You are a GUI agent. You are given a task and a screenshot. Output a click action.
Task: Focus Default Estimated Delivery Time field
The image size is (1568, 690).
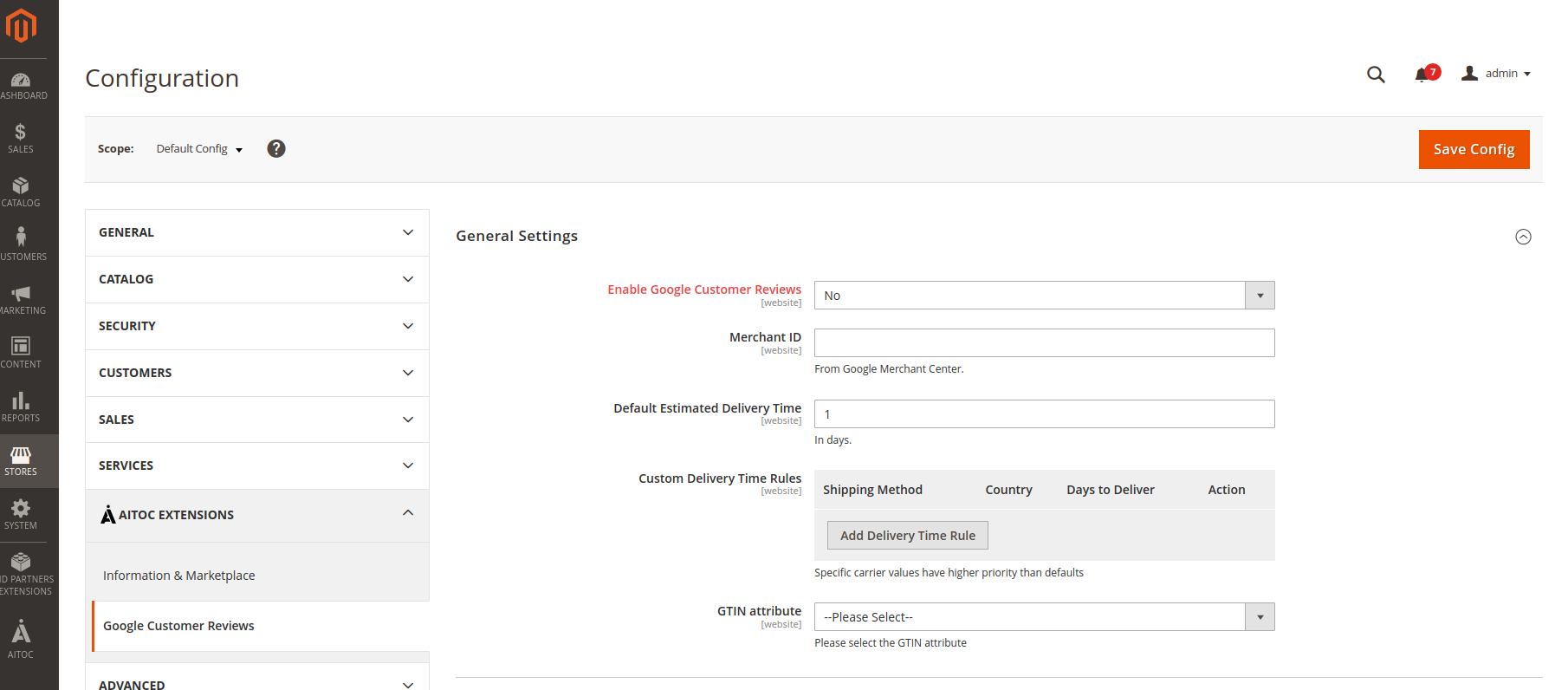1044,413
